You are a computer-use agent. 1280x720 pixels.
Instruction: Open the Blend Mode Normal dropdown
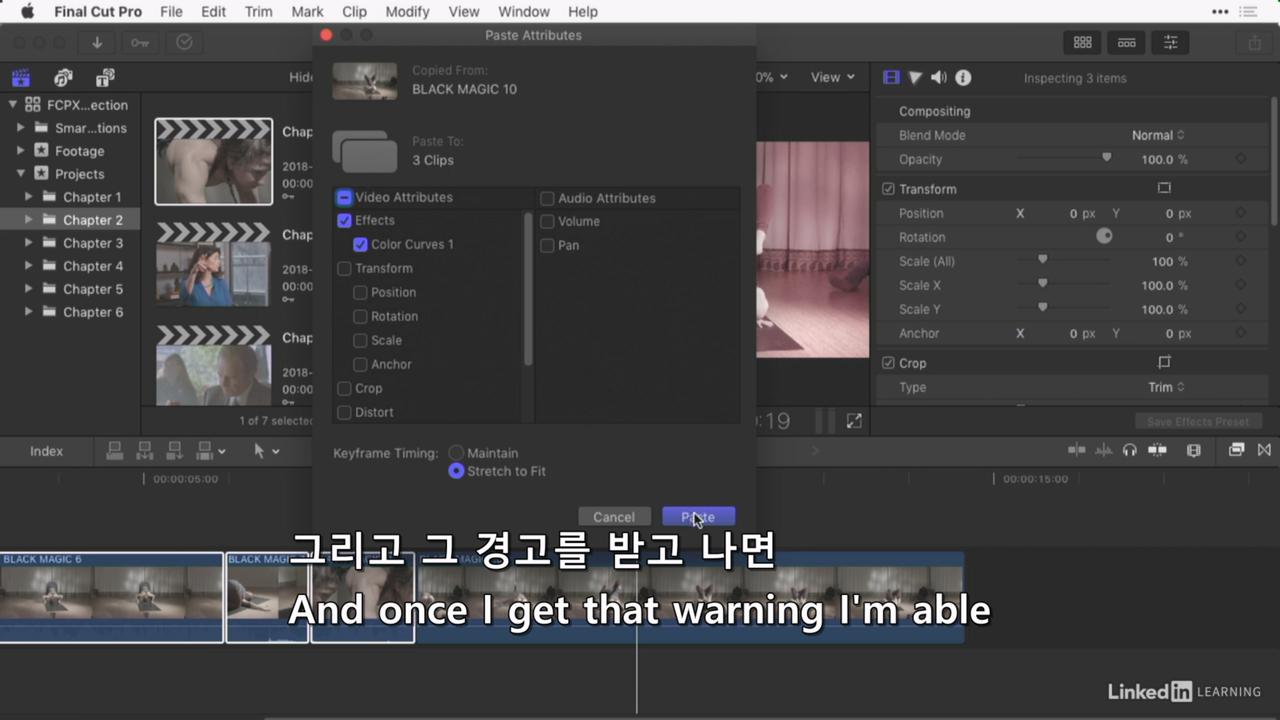click(x=1158, y=135)
